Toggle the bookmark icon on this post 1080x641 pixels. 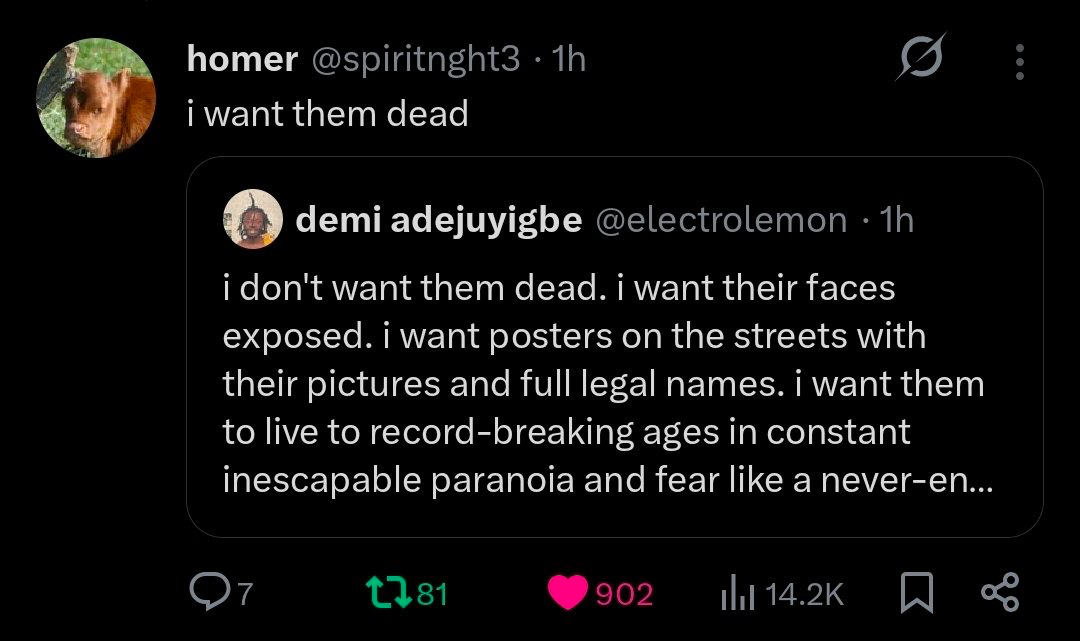coord(916,594)
